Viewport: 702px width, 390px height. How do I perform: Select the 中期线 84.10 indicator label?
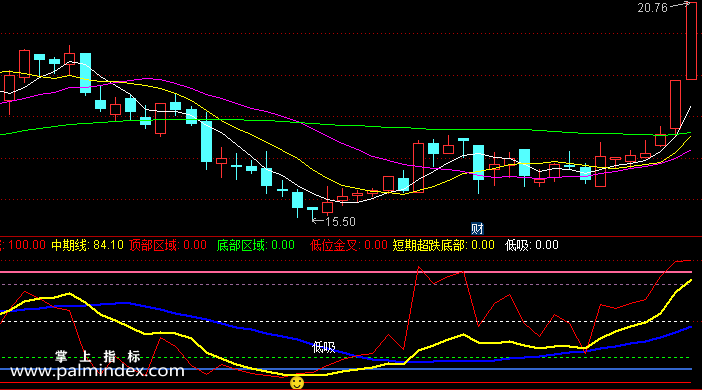coord(87,245)
